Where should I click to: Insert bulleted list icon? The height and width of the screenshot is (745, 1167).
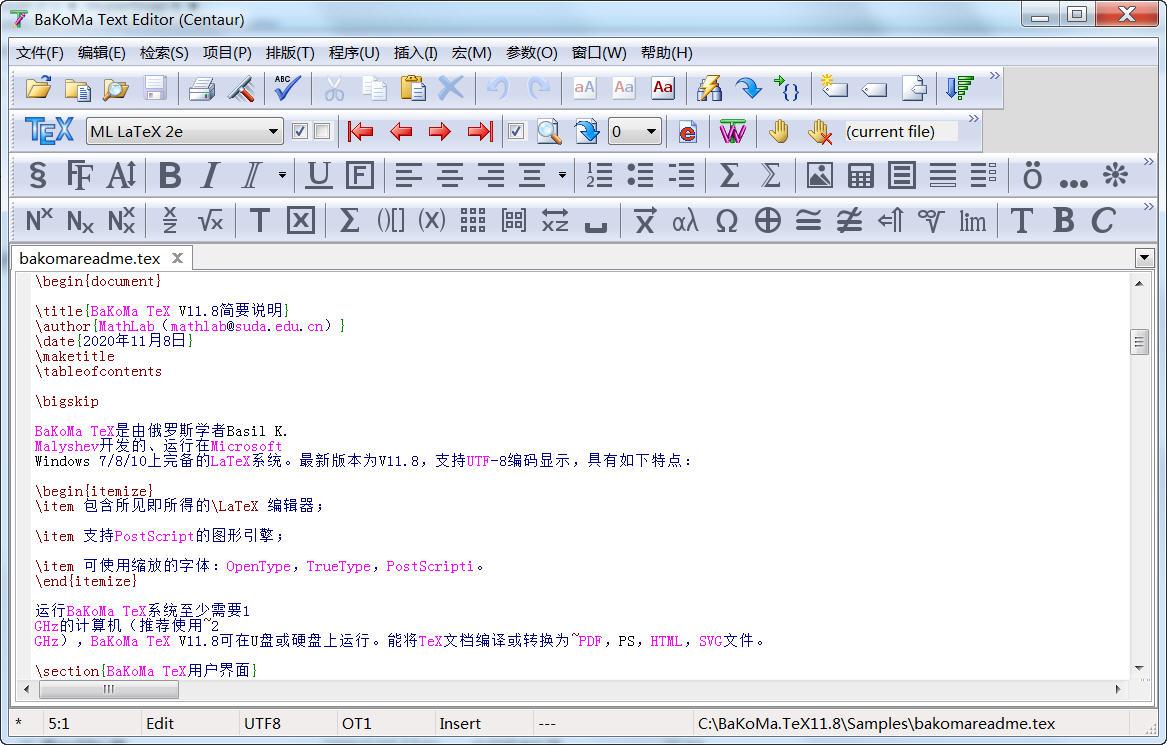click(x=640, y=176)
